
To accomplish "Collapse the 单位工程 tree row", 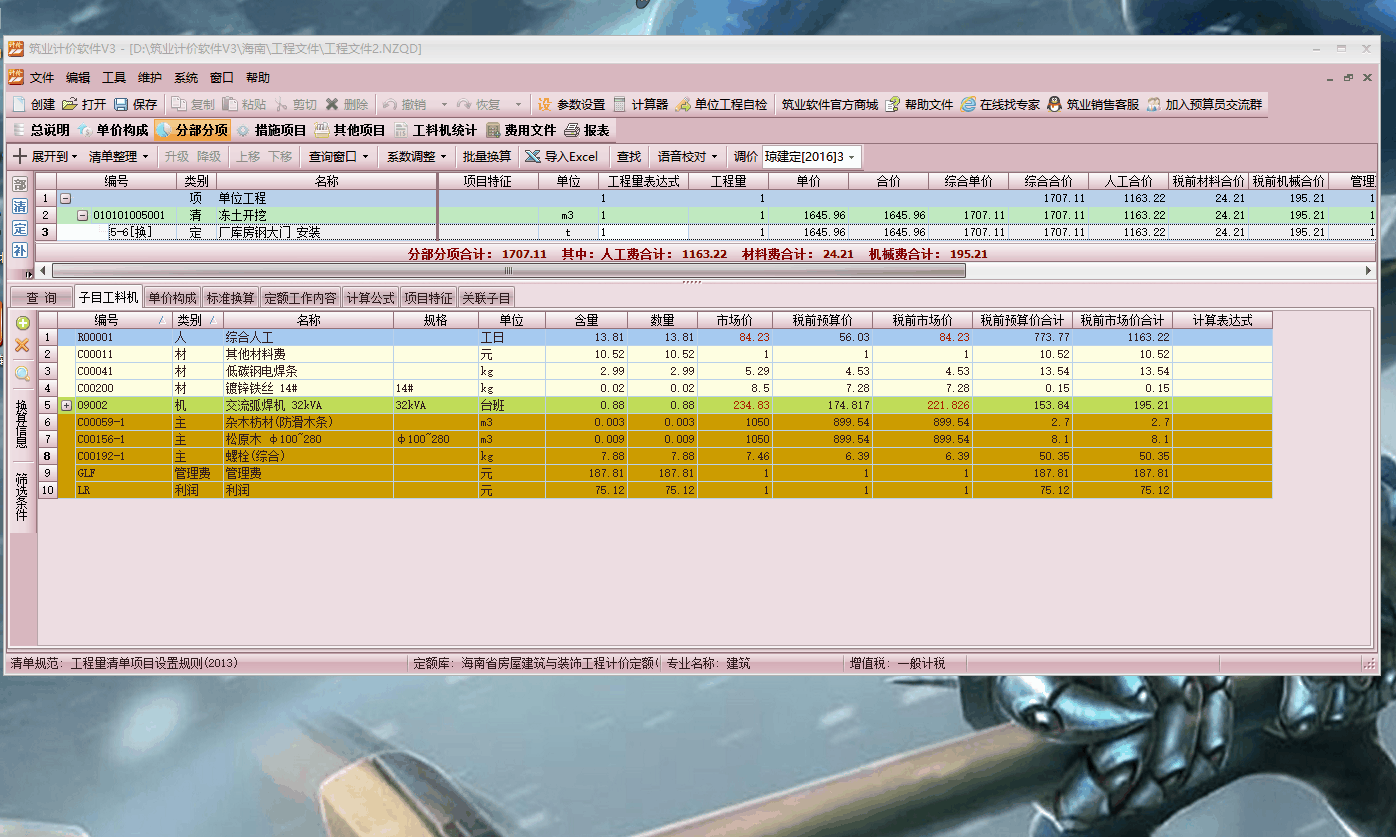I will click(63, 198).
